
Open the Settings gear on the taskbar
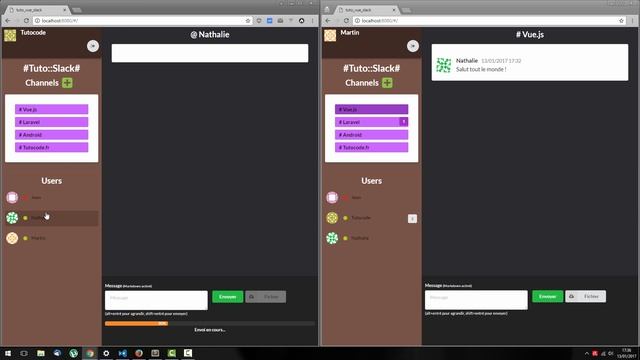coord(106,353)
